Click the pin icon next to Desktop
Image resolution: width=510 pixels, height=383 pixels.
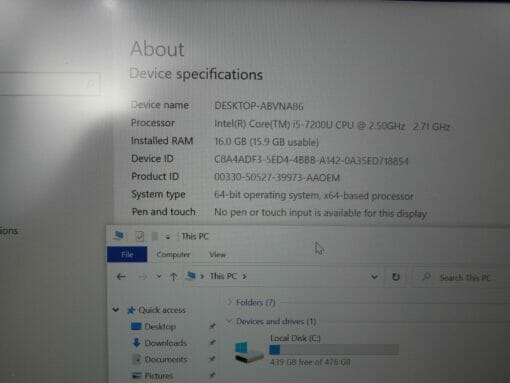tap(212, 326)
